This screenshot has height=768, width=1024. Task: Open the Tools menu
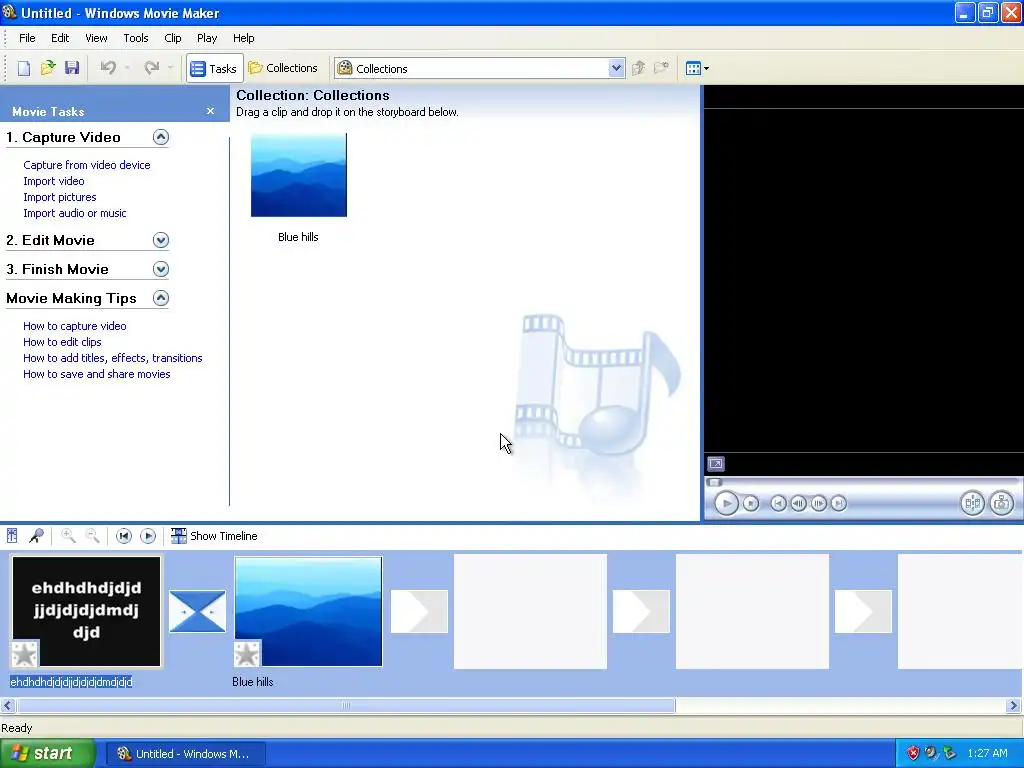(x=136, y=38)
